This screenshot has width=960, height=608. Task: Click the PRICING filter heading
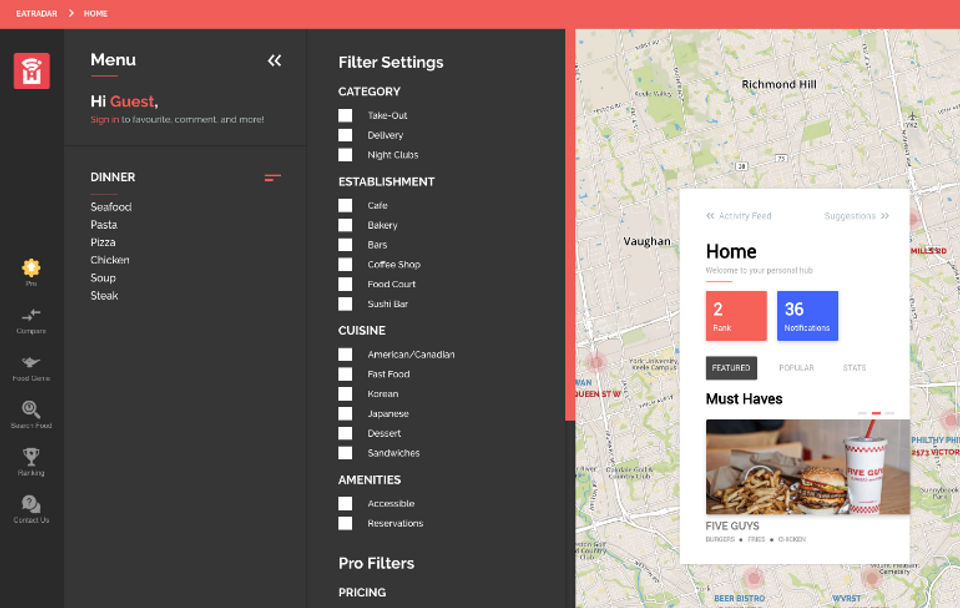362,593
